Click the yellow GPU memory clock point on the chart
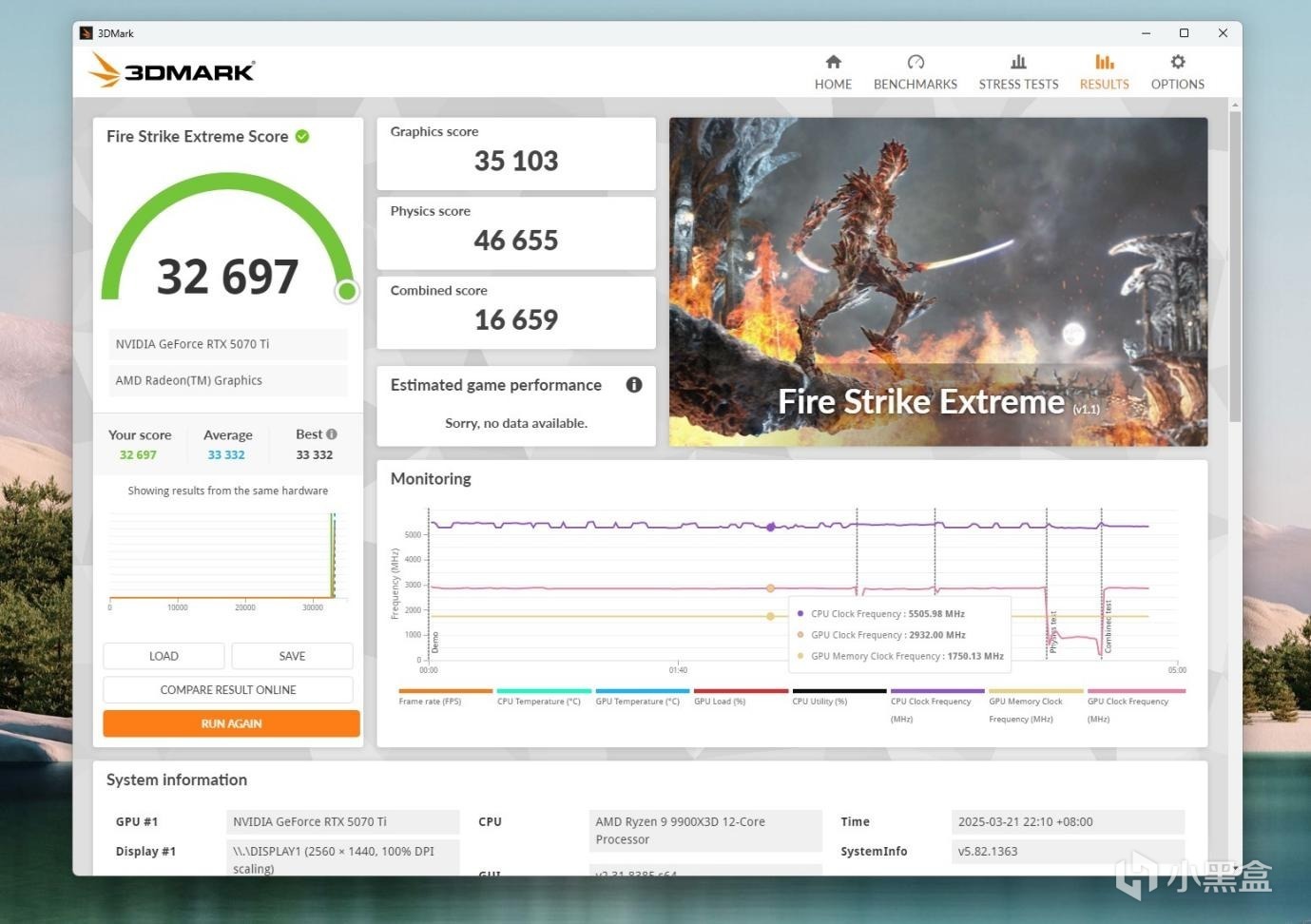 770,616
